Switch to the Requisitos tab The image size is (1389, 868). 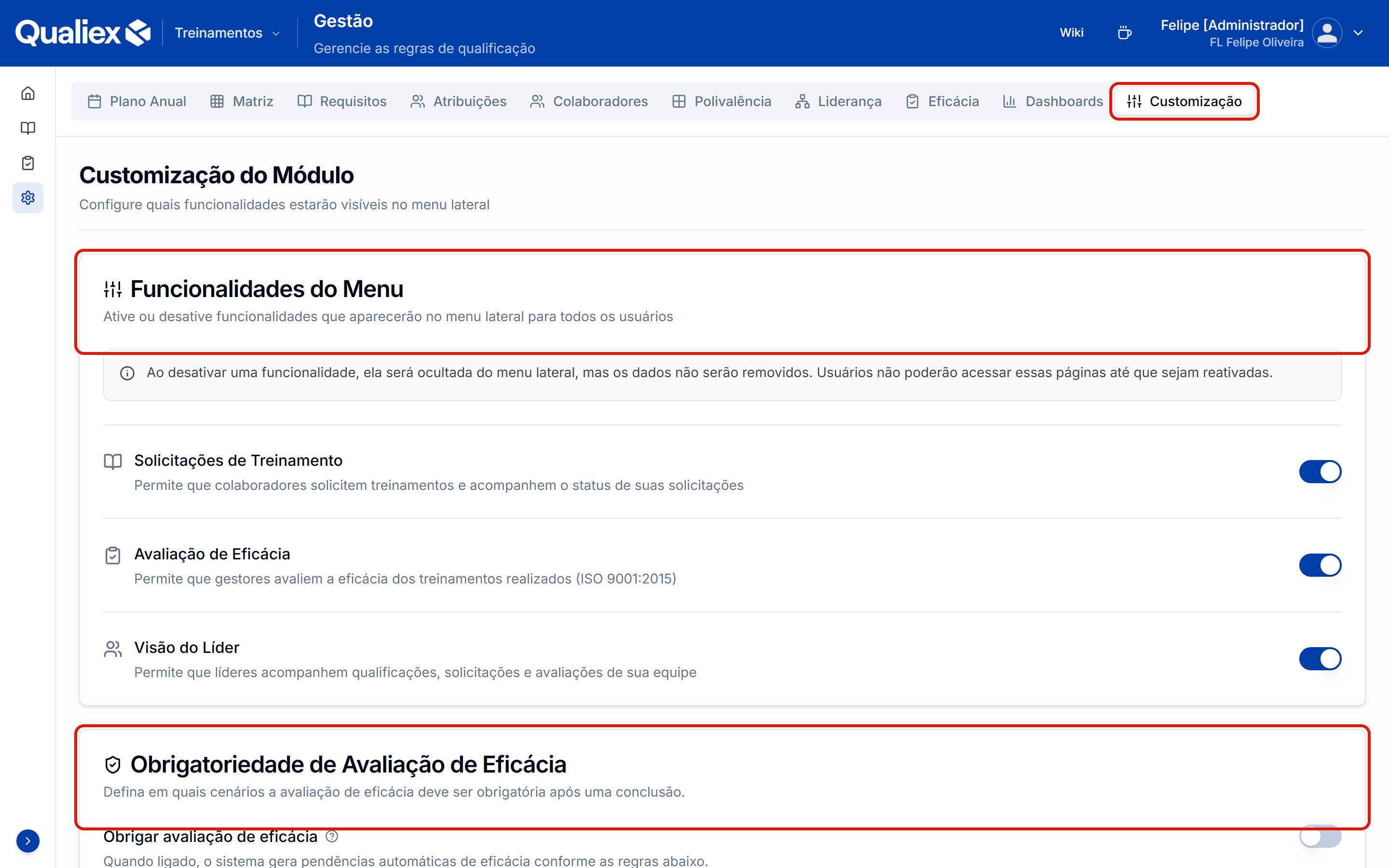pyautogui.click(x=342, y=102)
